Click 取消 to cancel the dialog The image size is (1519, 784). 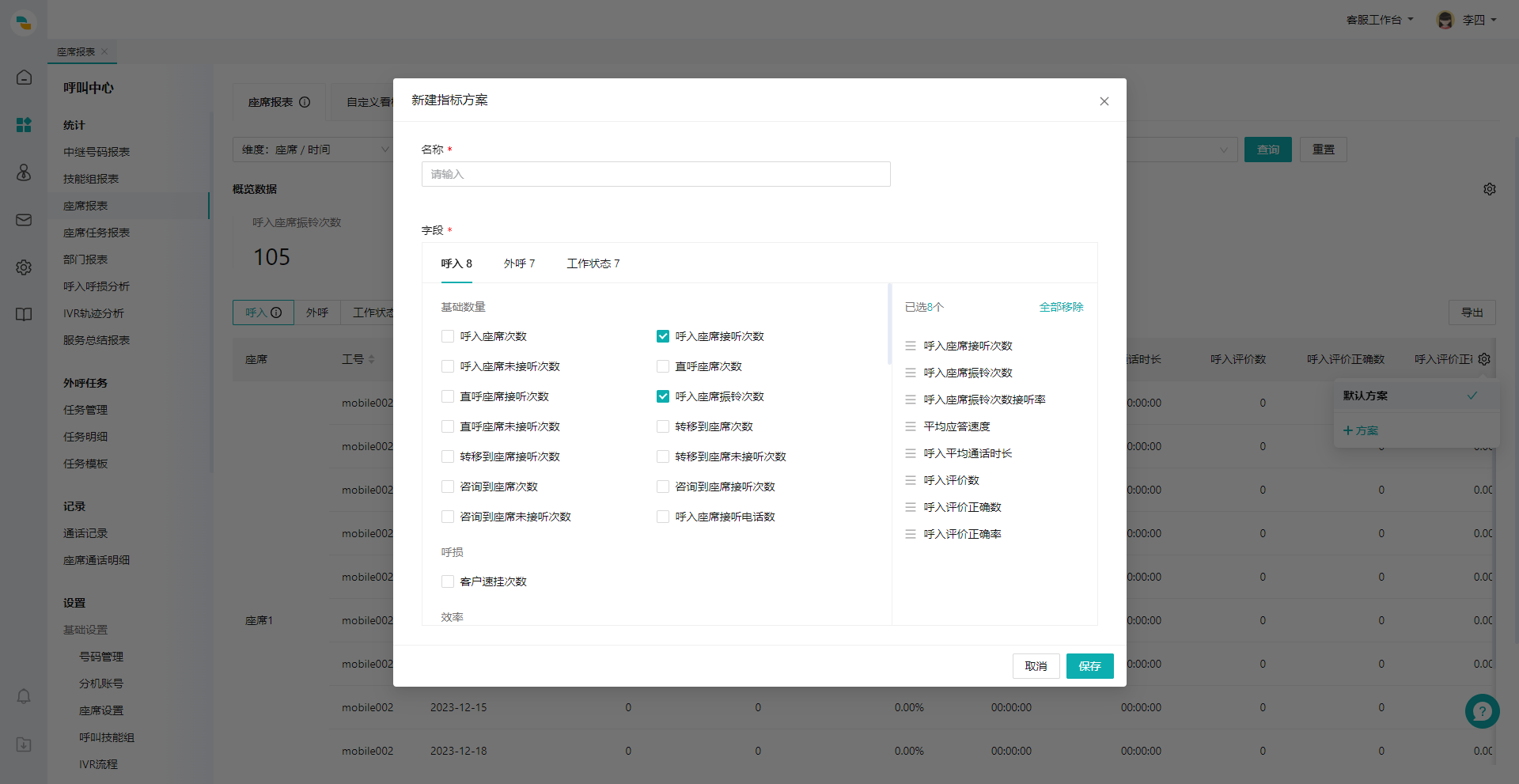(1036, 666)
